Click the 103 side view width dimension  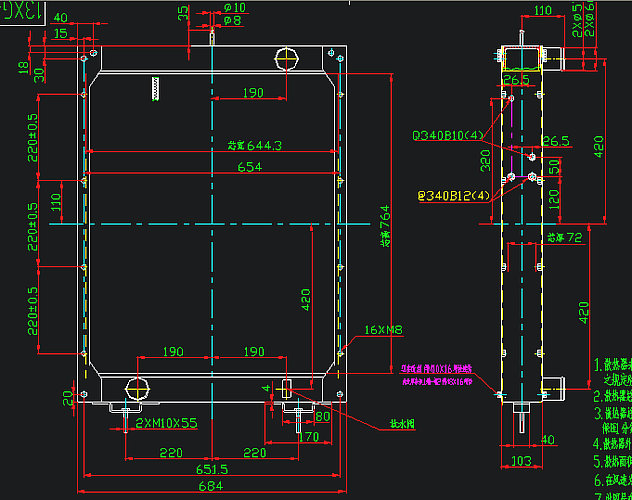[519, 460]
